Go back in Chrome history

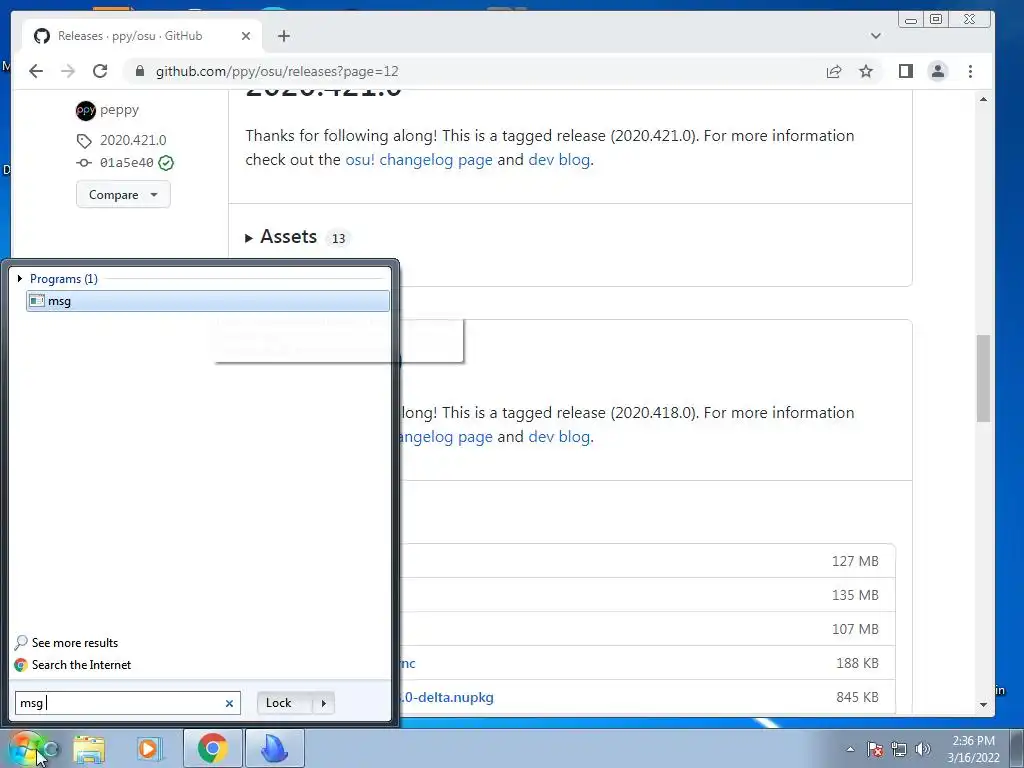click(36, 71)
